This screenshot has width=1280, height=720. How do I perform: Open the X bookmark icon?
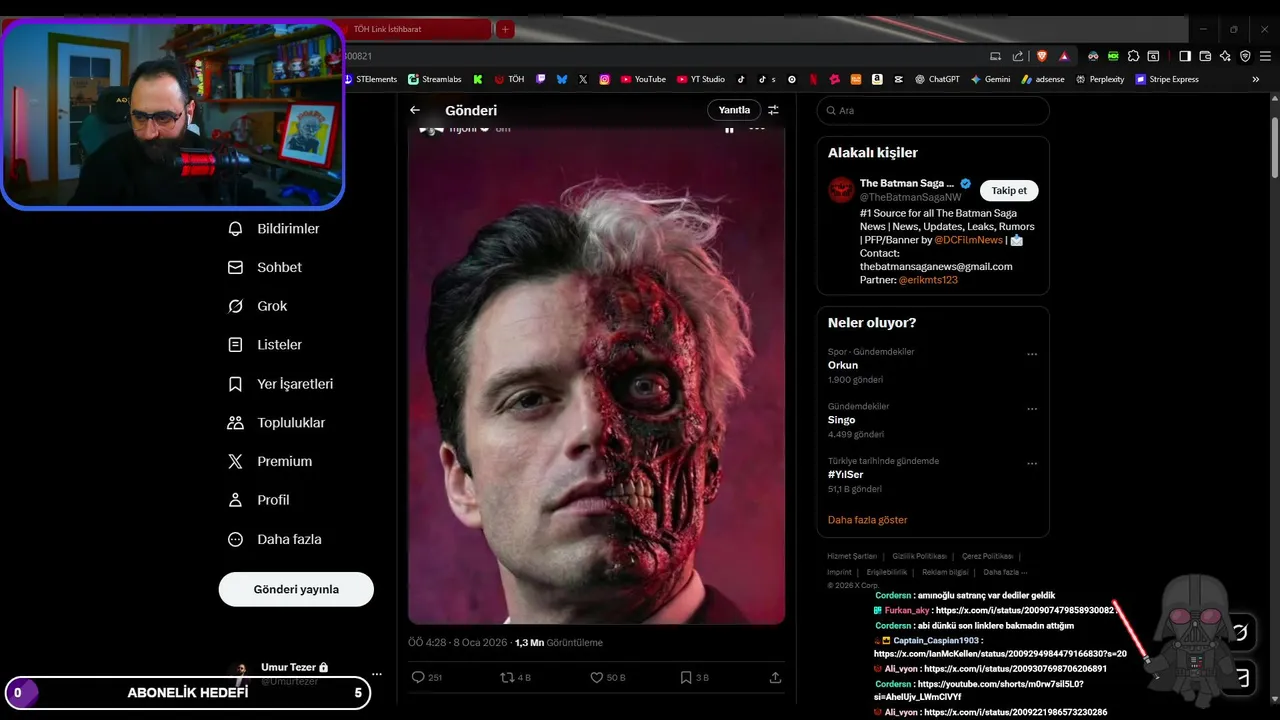coord(583,79)
